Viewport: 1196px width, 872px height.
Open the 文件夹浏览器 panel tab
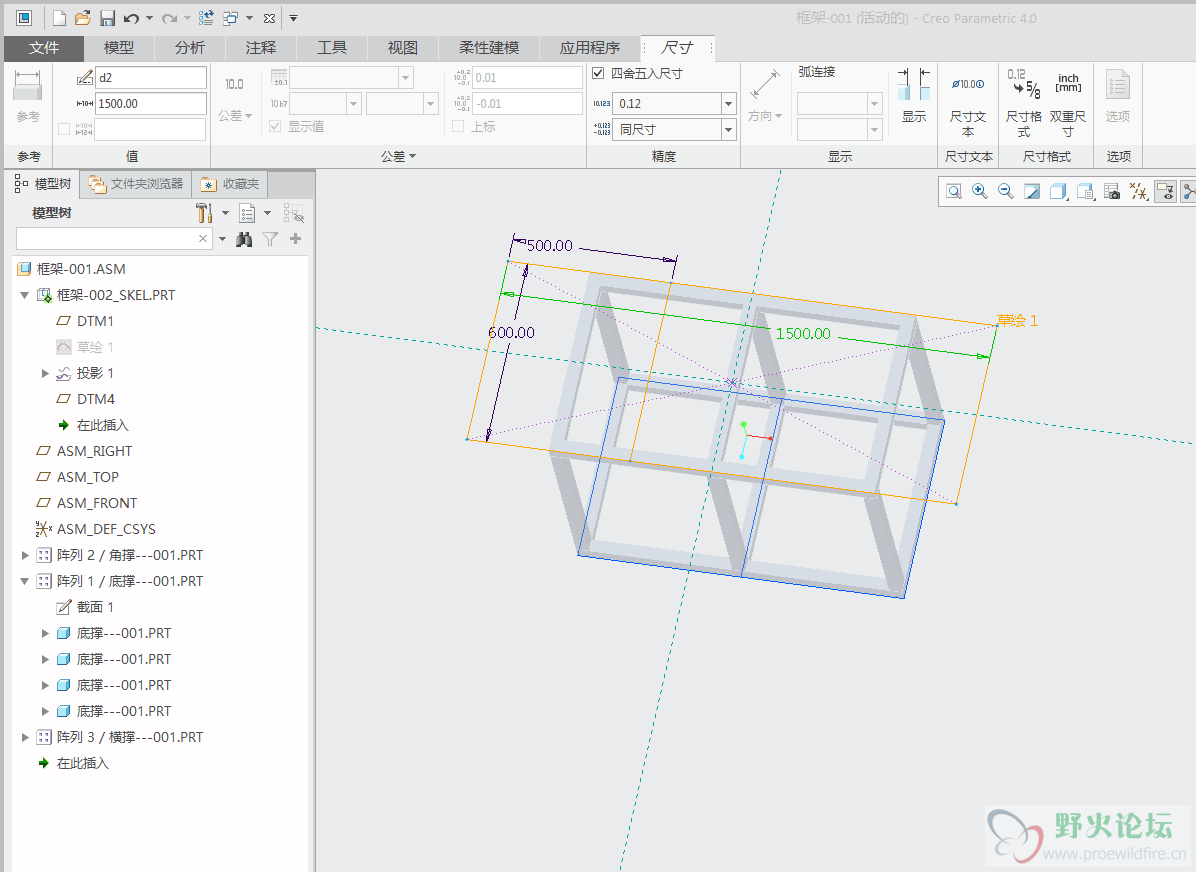click(136, 184)
